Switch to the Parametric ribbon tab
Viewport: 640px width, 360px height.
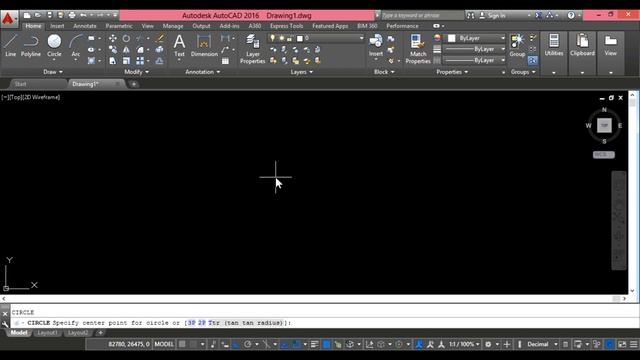click(x=119, y=26)
